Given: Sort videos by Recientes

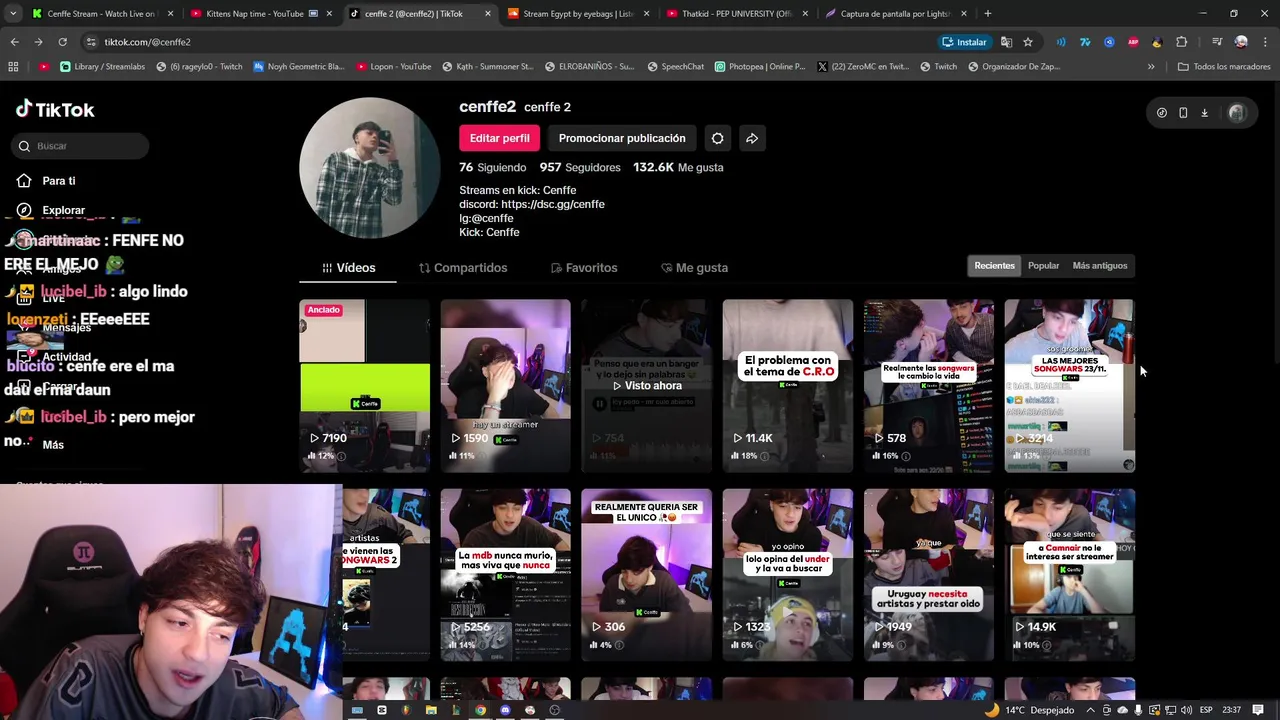Looking at the screenshot, I should (x=994, y=266).
